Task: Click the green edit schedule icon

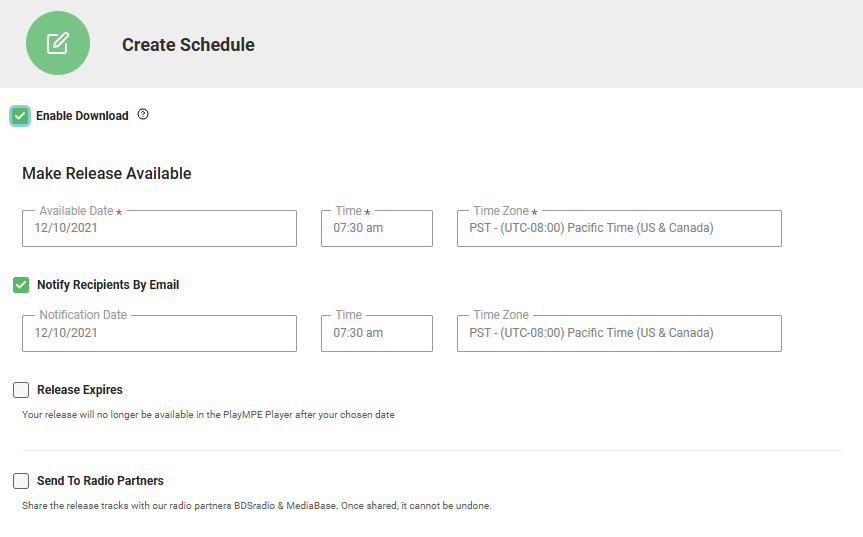Action: tap(58, 43)
